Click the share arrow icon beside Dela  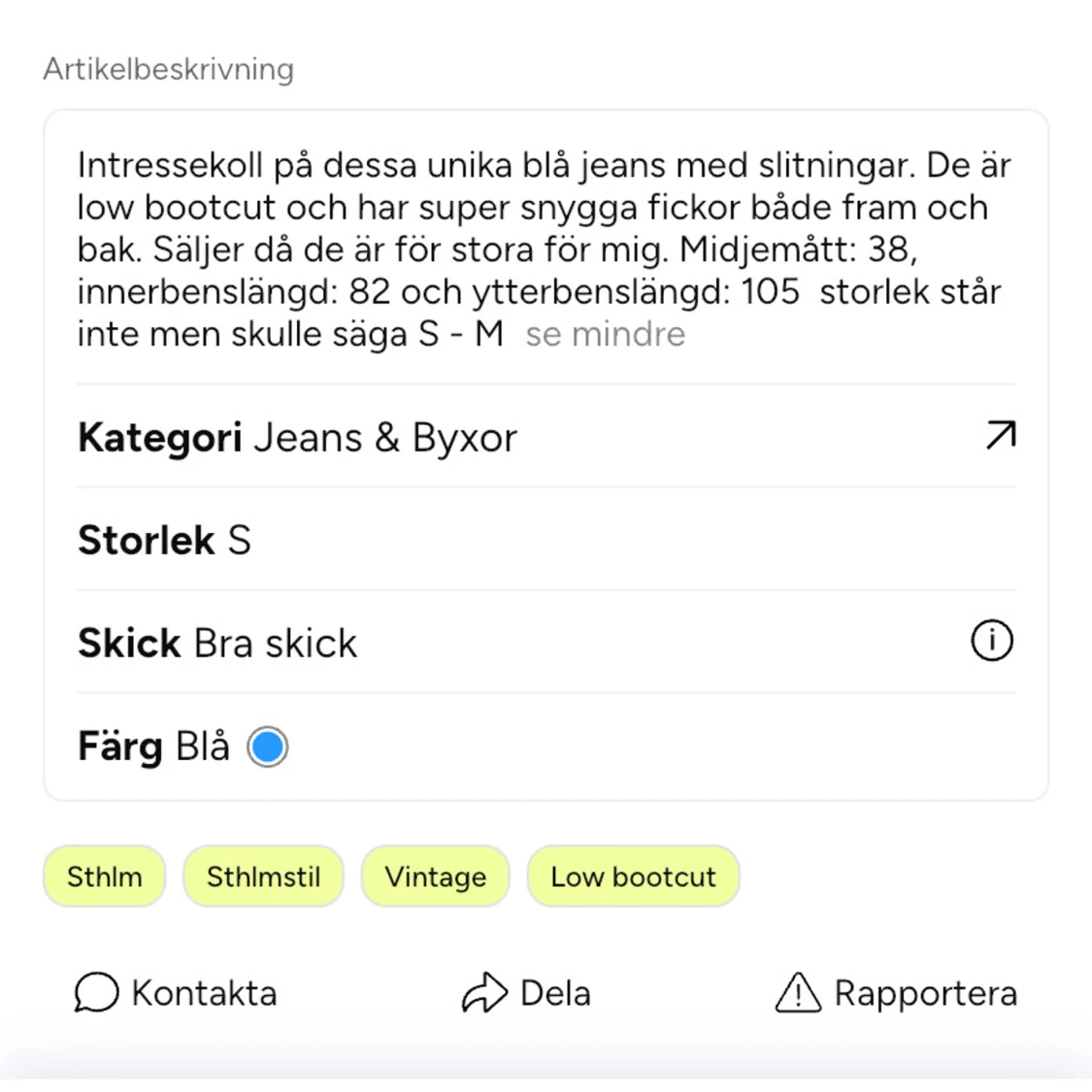coord(484,993)
